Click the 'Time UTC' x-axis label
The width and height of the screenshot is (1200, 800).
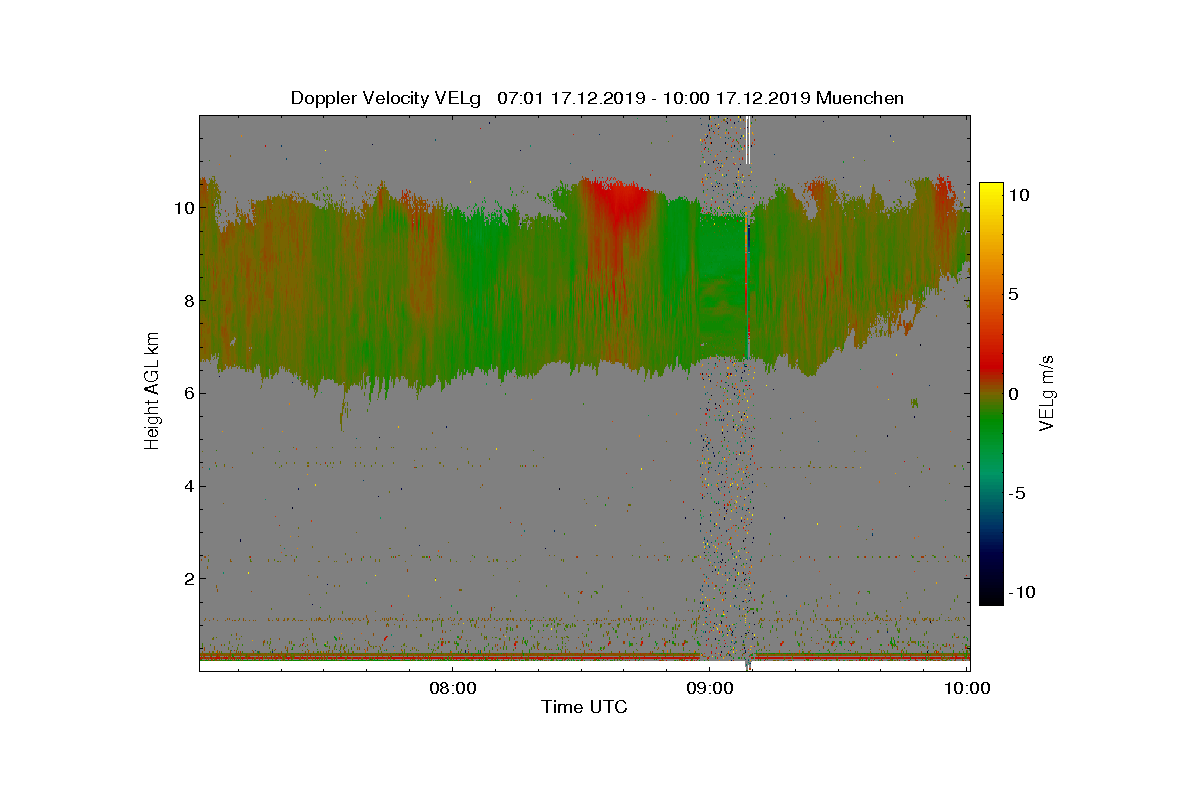point(585,708)
